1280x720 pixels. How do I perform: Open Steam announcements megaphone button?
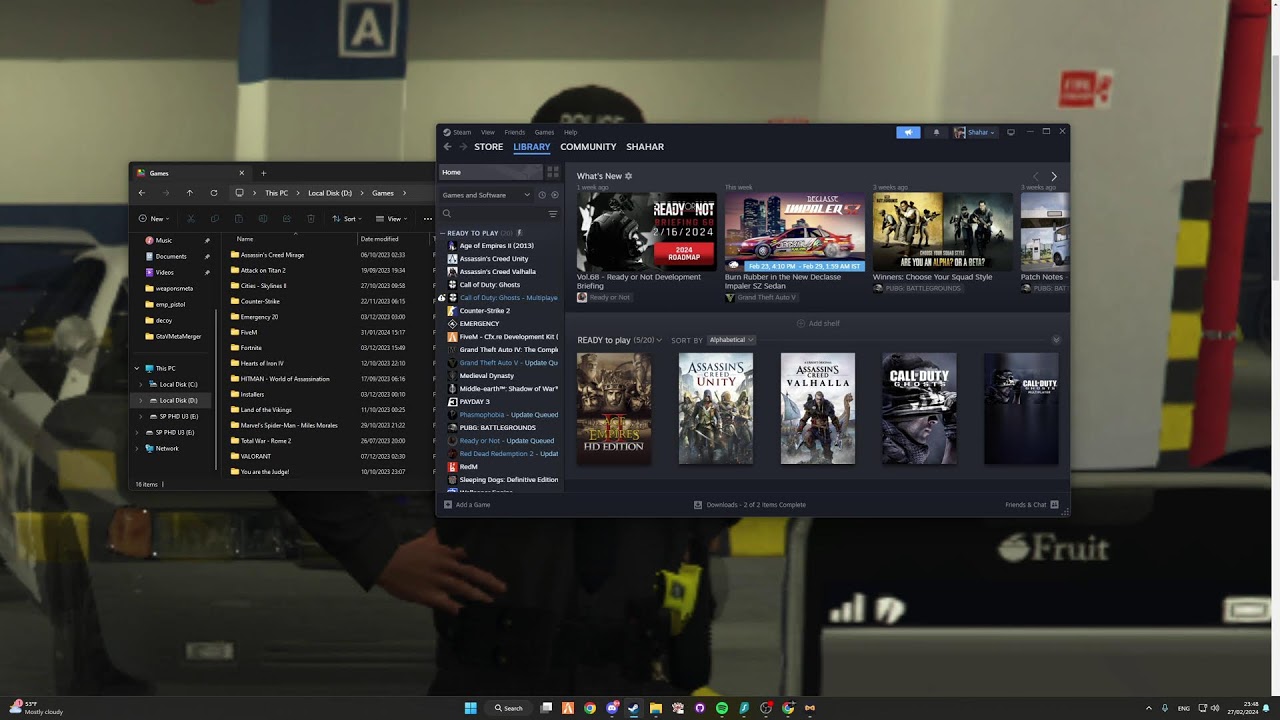click(x=908, y=132)
